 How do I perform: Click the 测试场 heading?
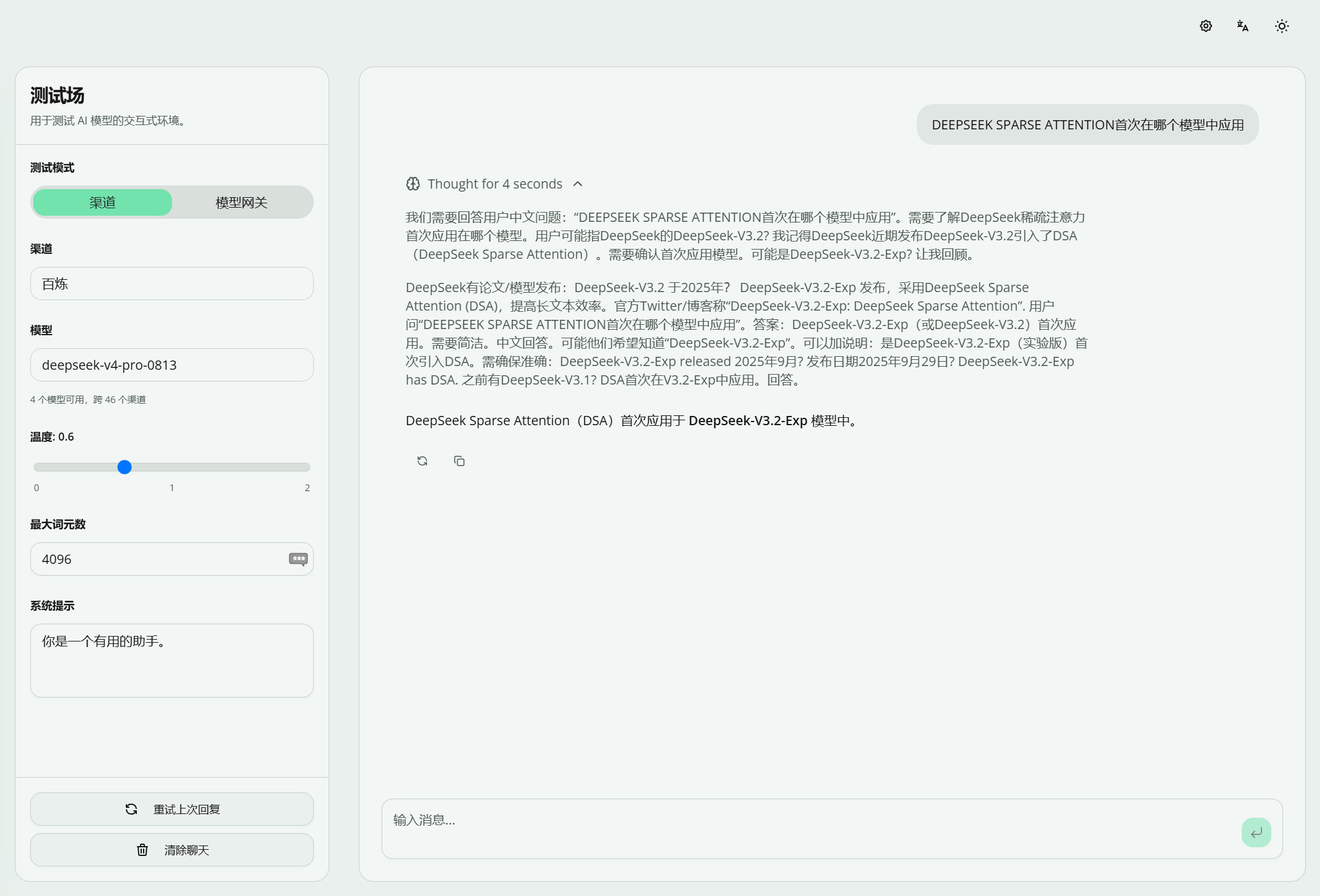coord(57,96)
